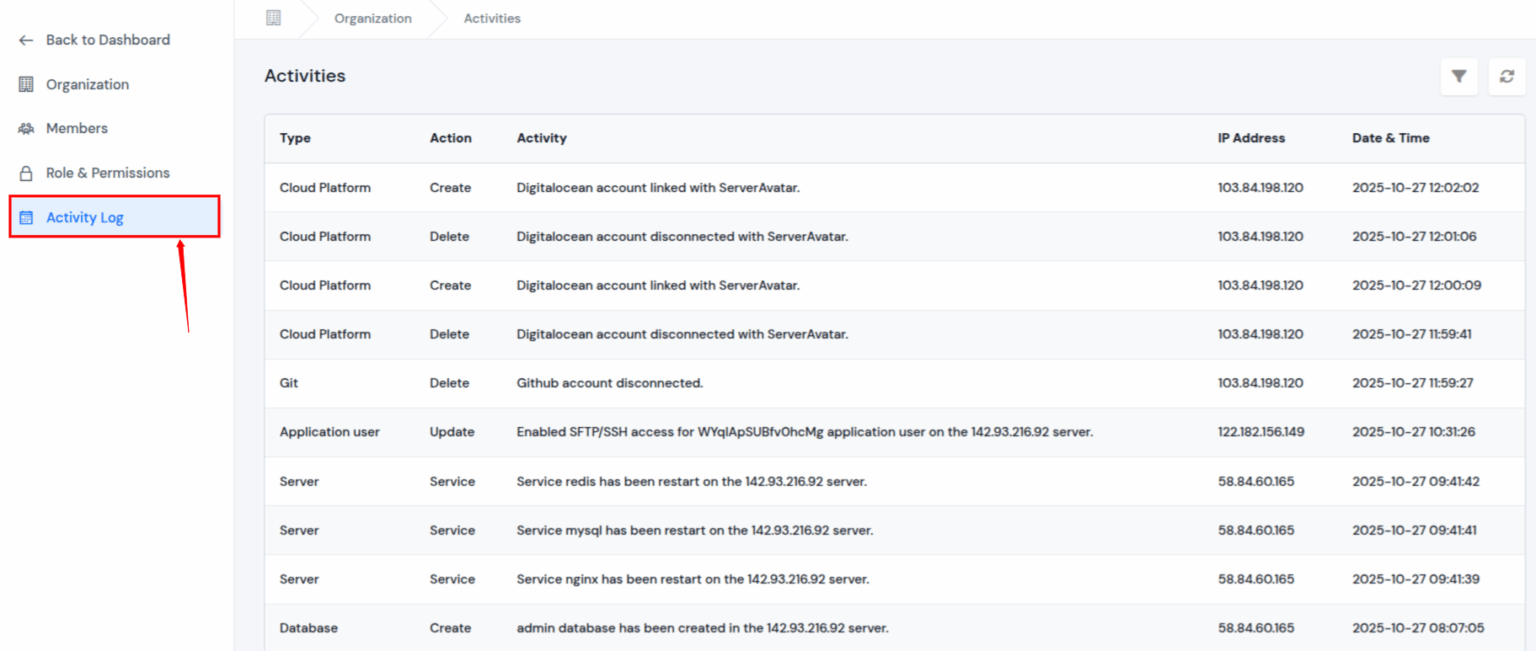The image size is (1536, 651).
Task: Go back to Dashboard
Action: (108, 40)
